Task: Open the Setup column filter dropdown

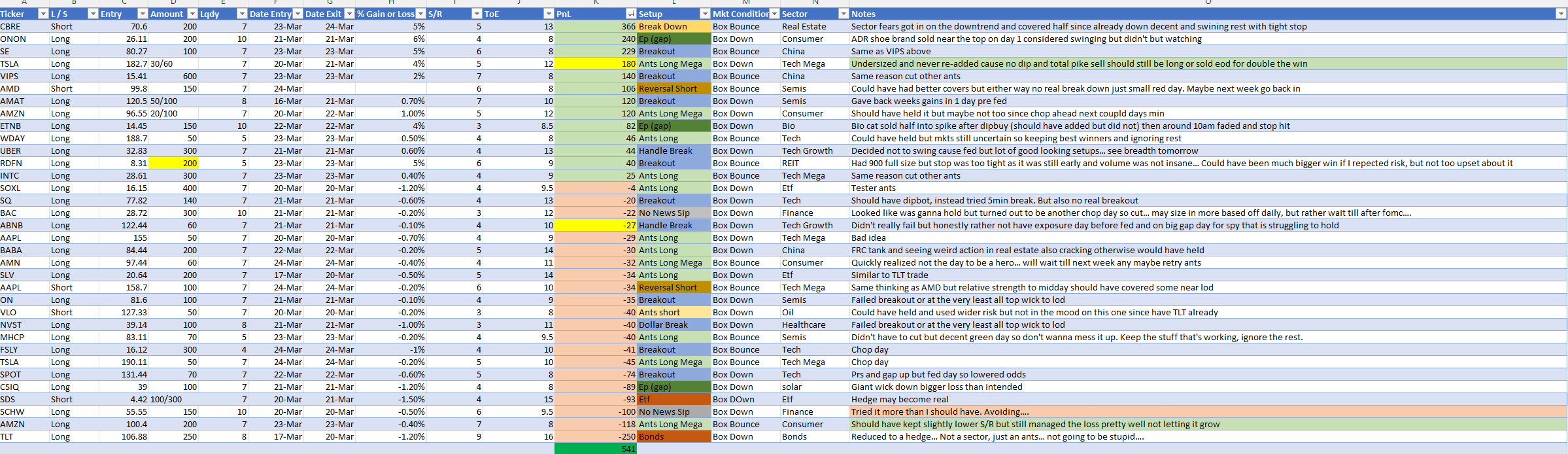Action: click(705, 14)
